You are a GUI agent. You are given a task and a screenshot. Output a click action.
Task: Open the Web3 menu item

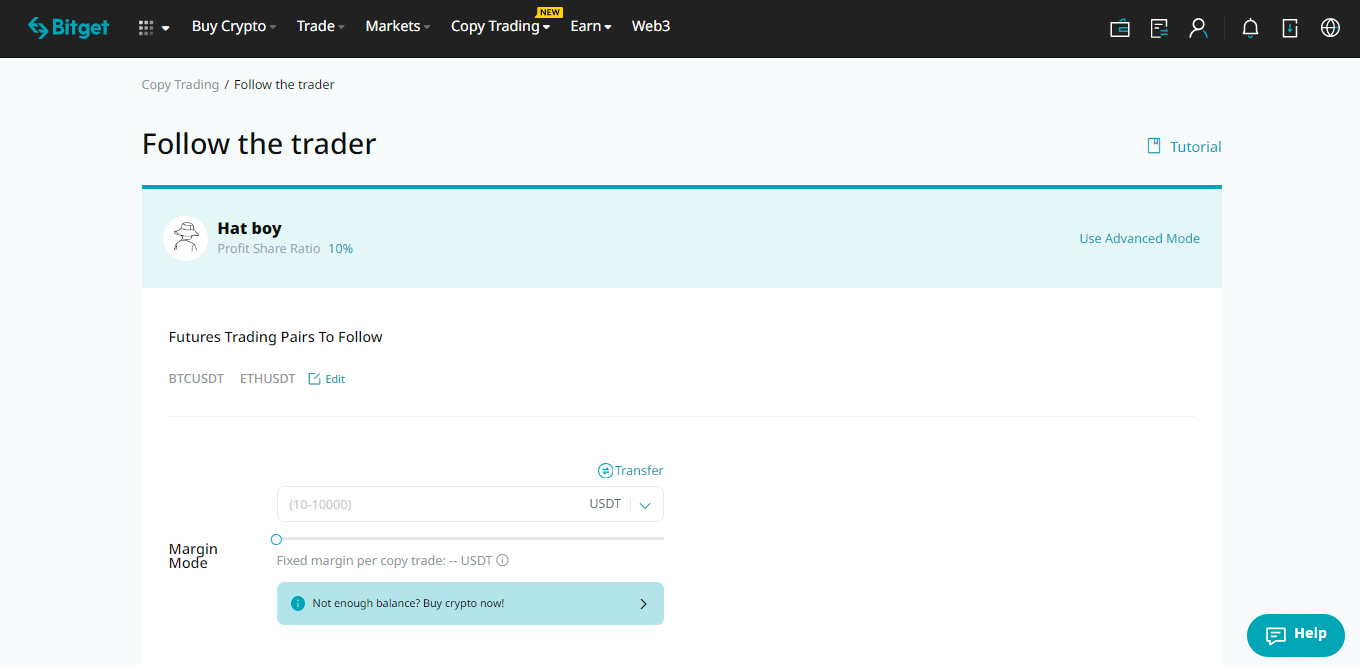click(x=651, y=27)
